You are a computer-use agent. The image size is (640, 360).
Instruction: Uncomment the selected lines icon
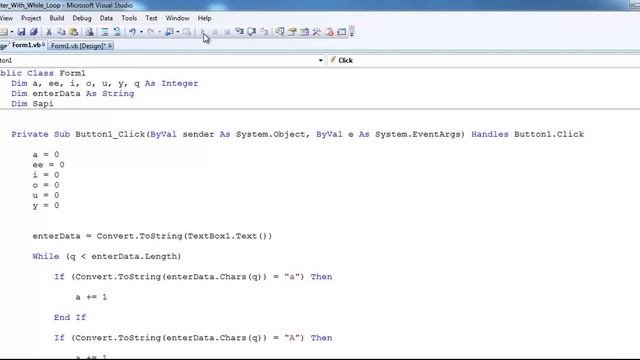[117, 32]
